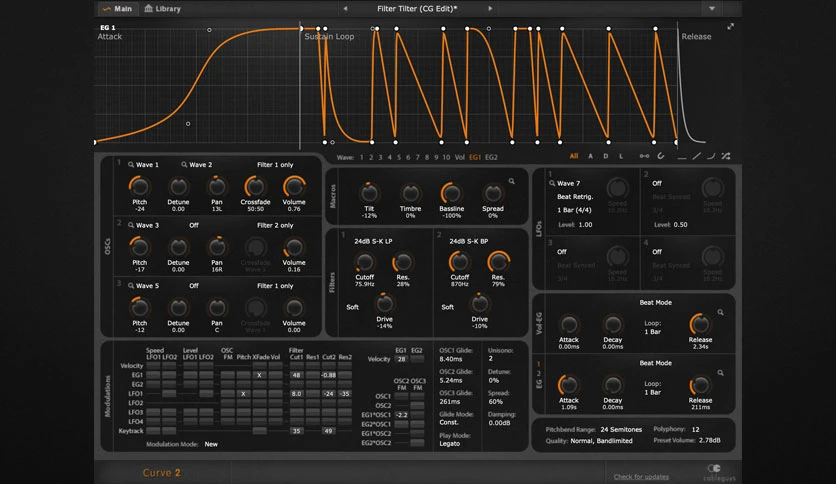Select the Vol waveform tab
This screenshot has width=836, height=484.
click(460, 157)
